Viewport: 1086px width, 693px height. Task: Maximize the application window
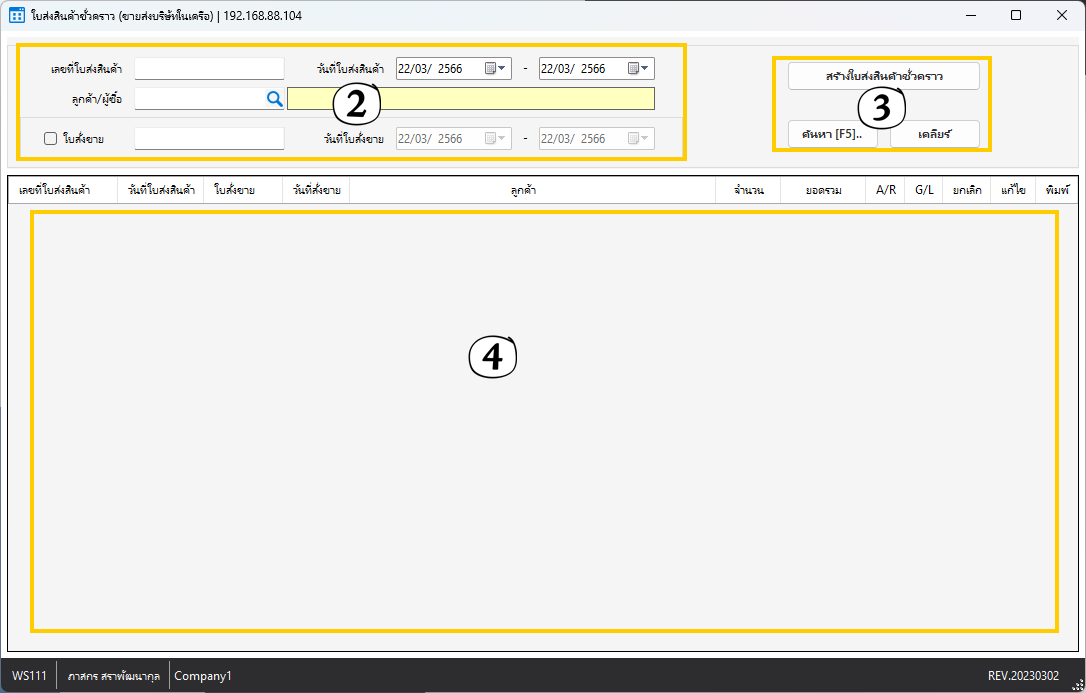(1016, 16)
